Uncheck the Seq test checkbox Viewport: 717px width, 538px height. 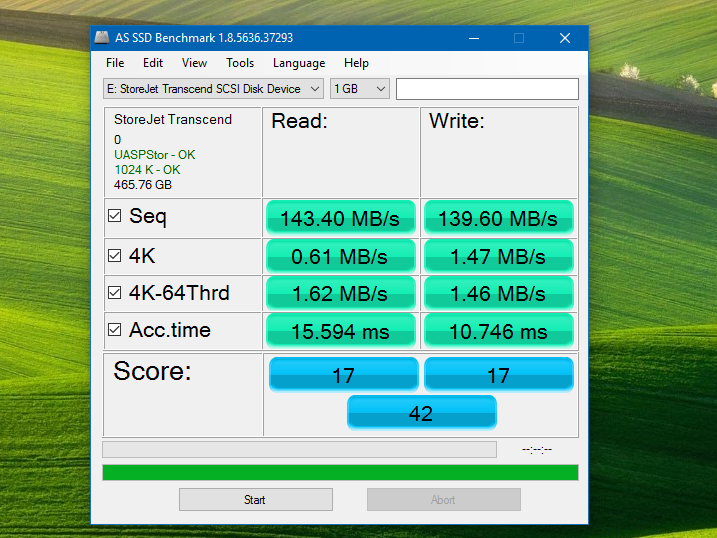(114, 215)
